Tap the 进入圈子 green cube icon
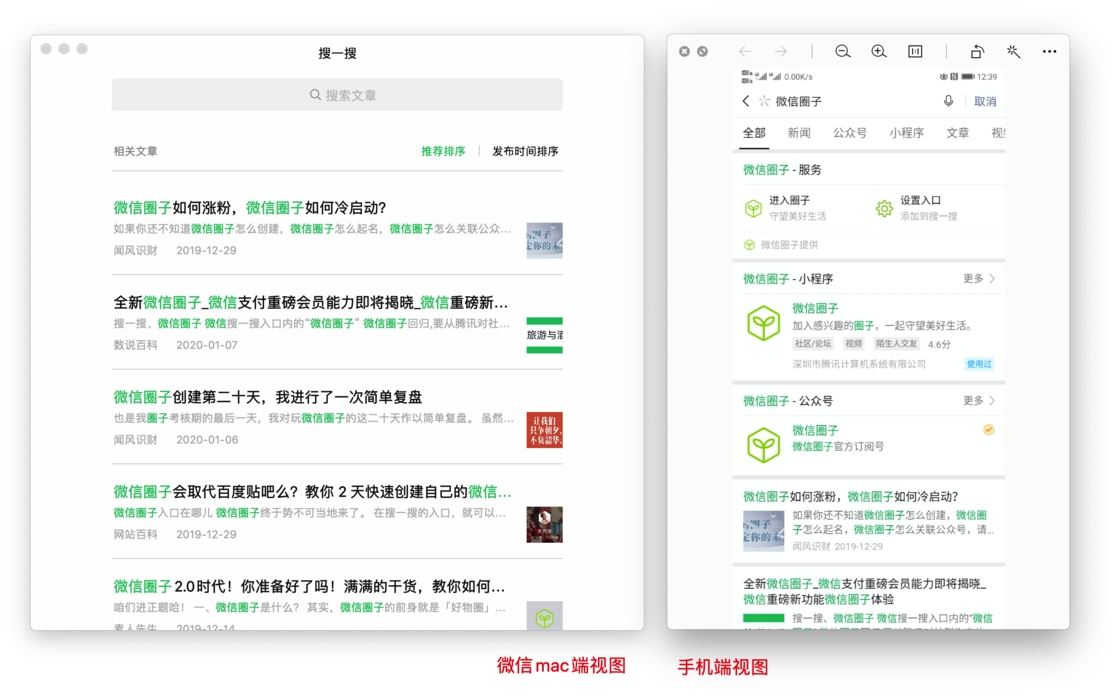This screenshot has width=1120, height=696. tap(753, 208)
